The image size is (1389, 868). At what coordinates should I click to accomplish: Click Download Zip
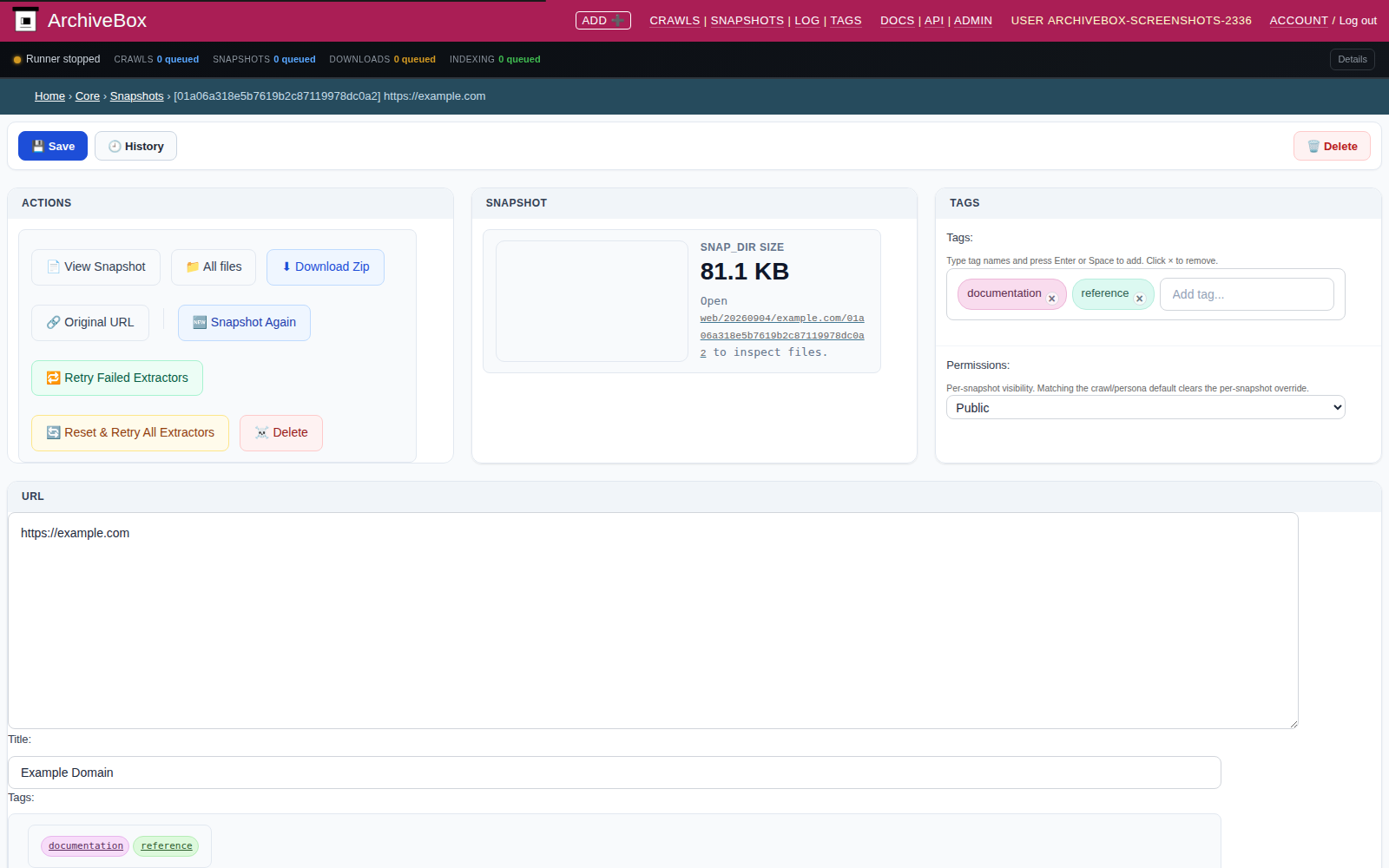pyautogui.click(x=326, y=267)
